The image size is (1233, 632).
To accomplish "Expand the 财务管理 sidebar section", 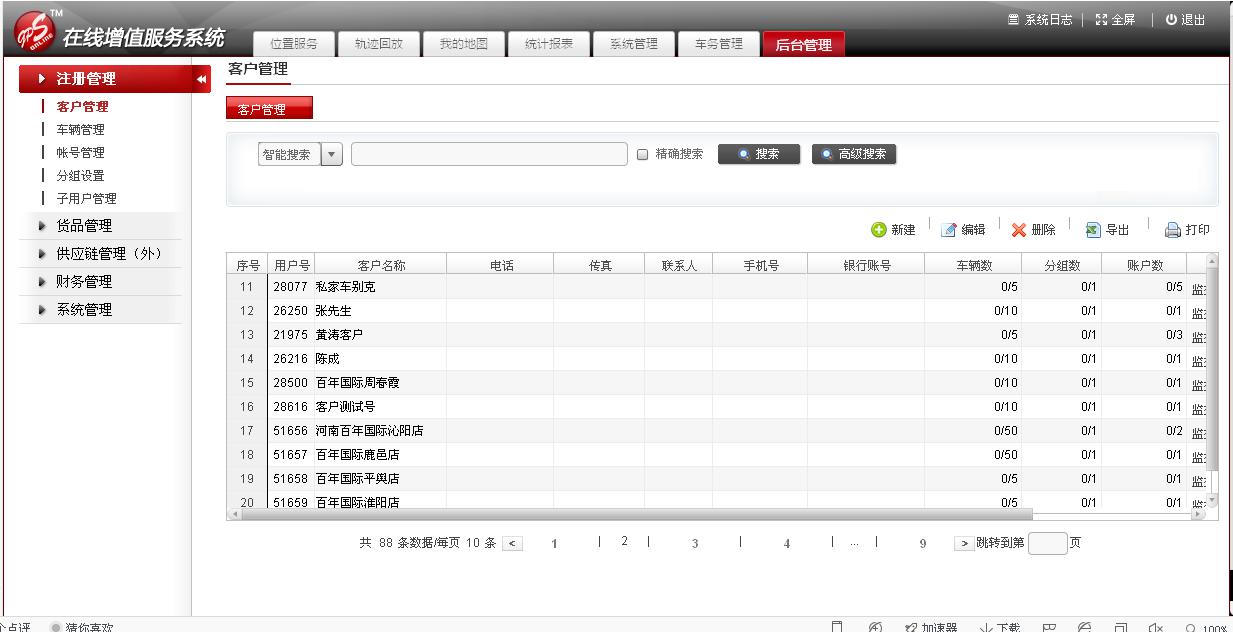I will click(84, 282).
